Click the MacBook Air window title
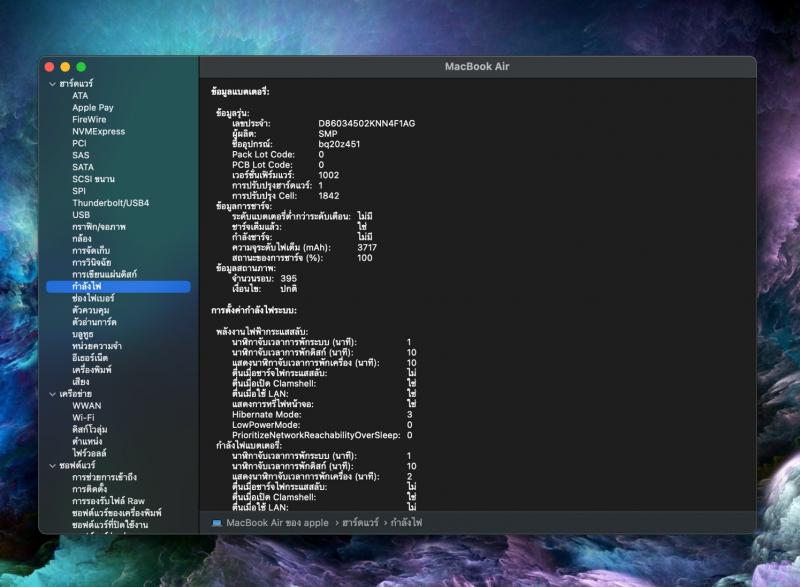 click(x=477, y=66)
